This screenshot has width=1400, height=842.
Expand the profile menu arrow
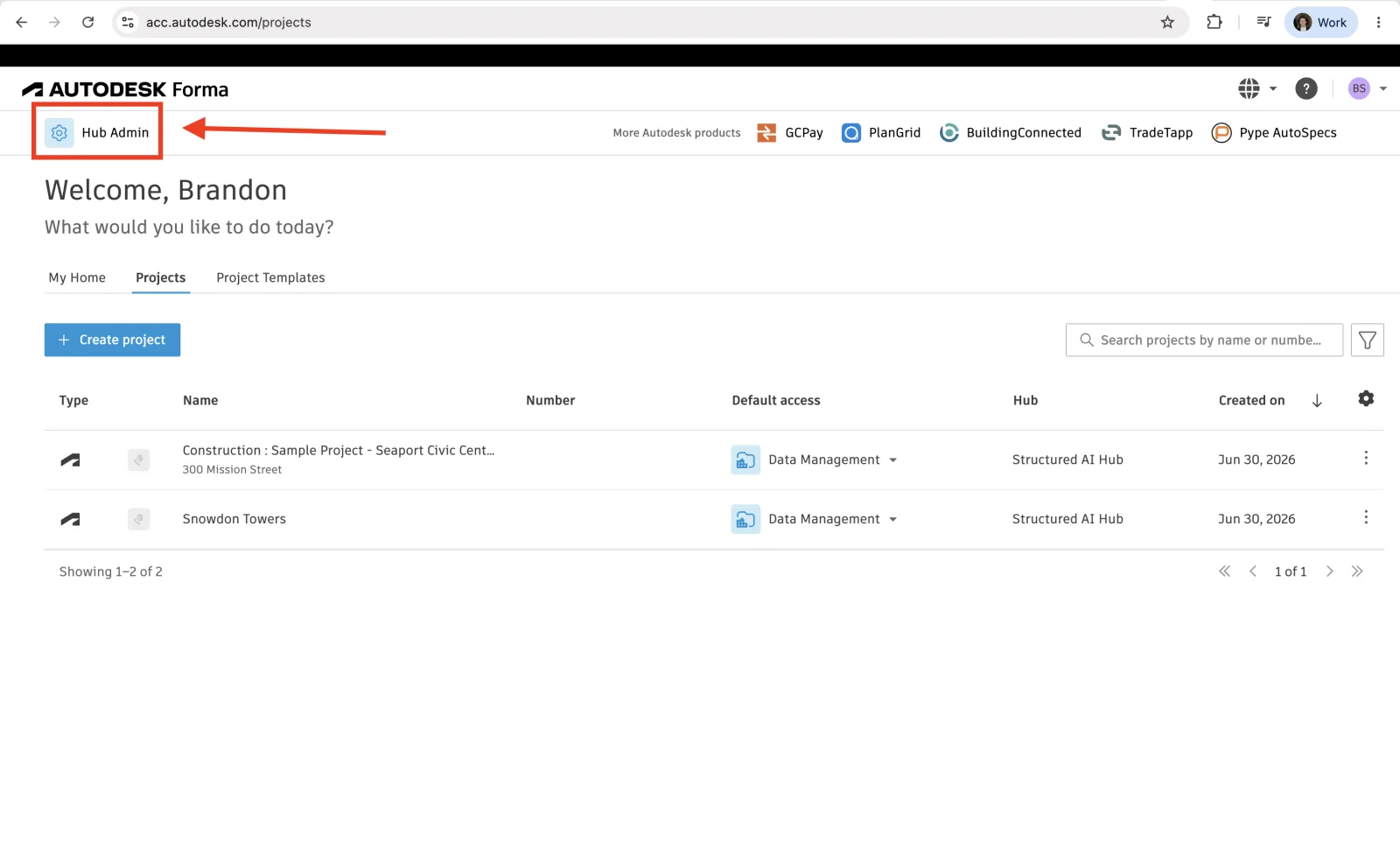[1383, 88]
